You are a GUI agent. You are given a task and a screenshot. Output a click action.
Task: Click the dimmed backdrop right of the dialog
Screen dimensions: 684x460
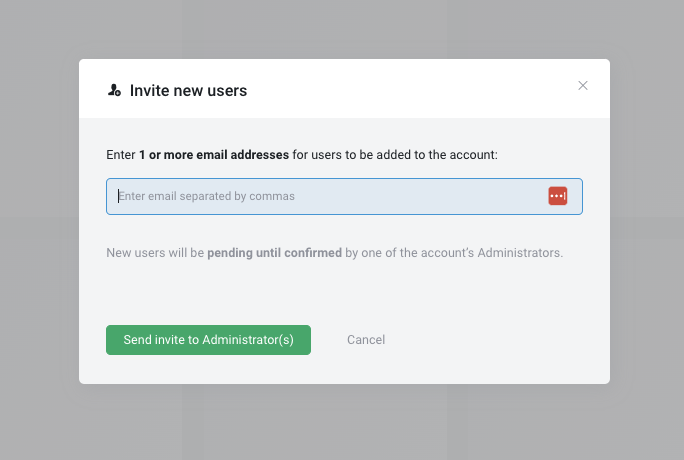[646, 230]
